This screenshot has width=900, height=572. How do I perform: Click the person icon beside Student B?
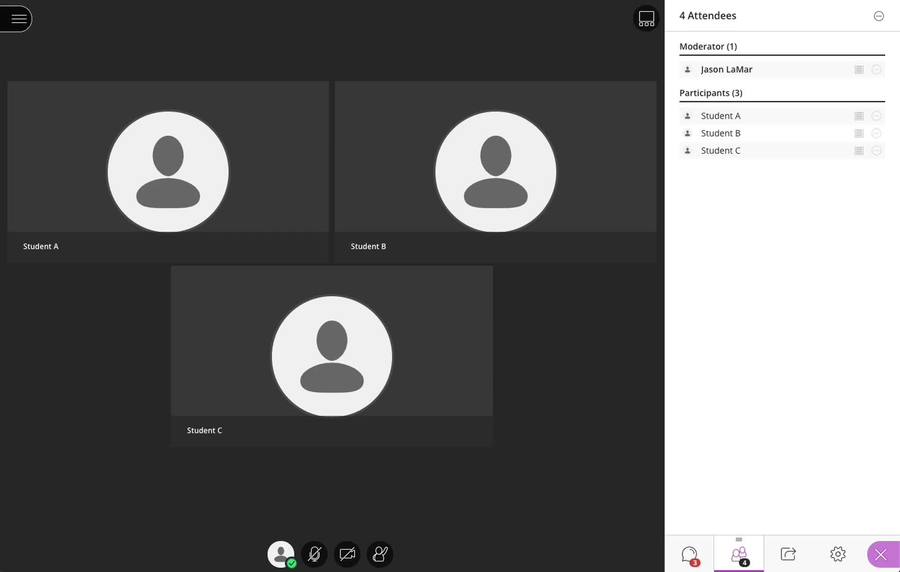[688, 133]
